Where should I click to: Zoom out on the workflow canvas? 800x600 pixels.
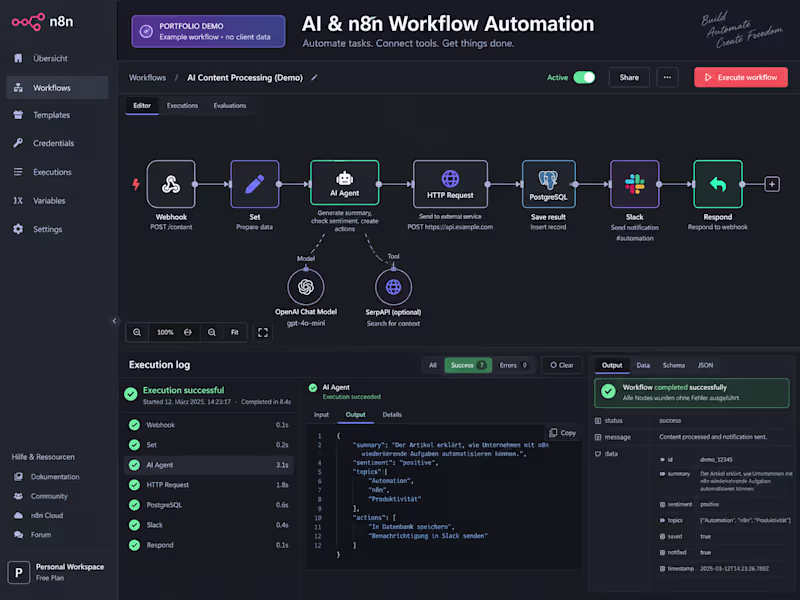(x=137, y=332)
